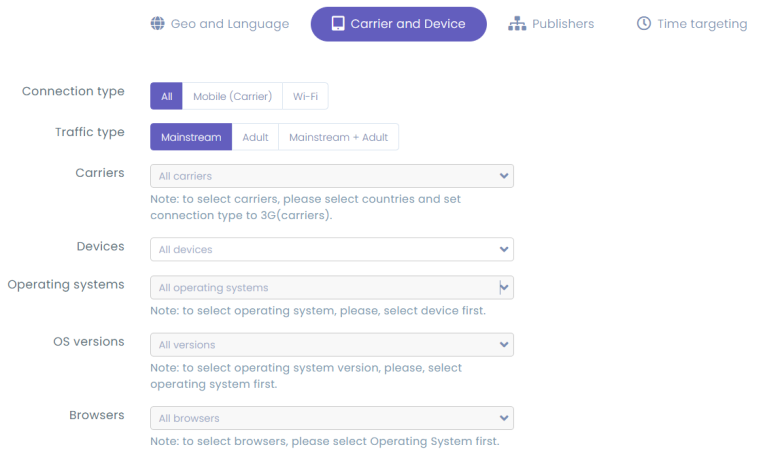The image size is (765, 462).
Task: Select All connection type
Action: pyautogui.click(x=166, y=96)
